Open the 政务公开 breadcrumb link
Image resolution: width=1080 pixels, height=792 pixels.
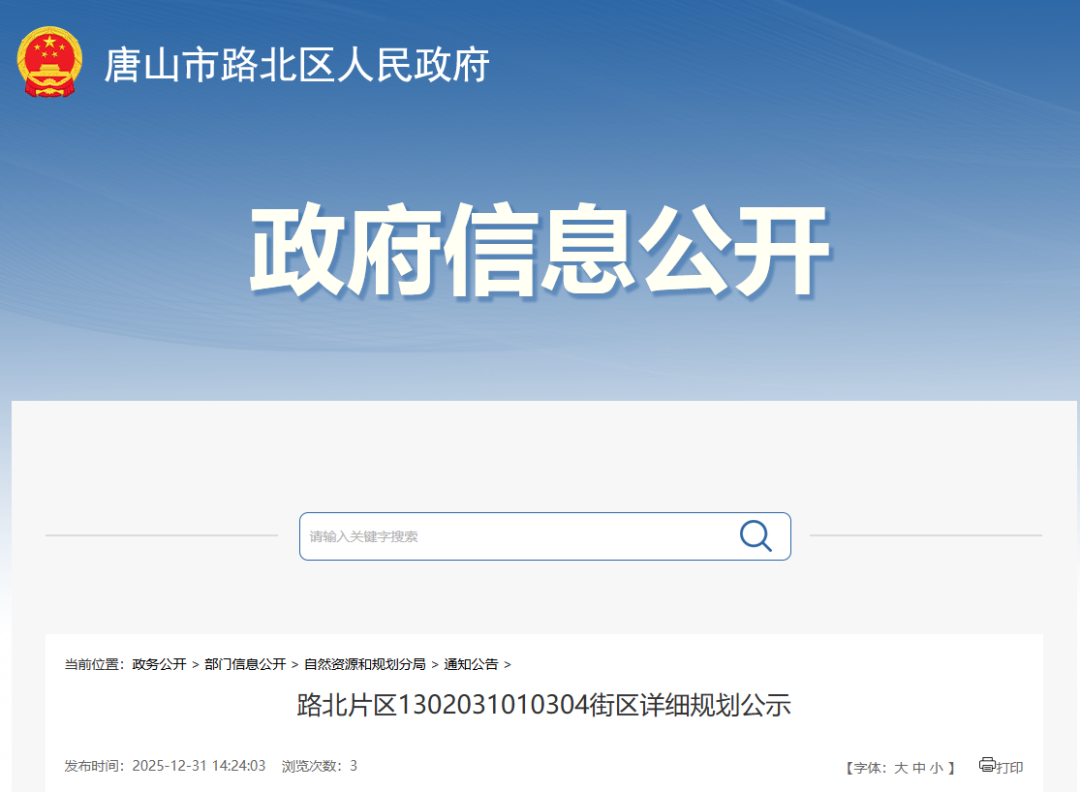point(159,664)
